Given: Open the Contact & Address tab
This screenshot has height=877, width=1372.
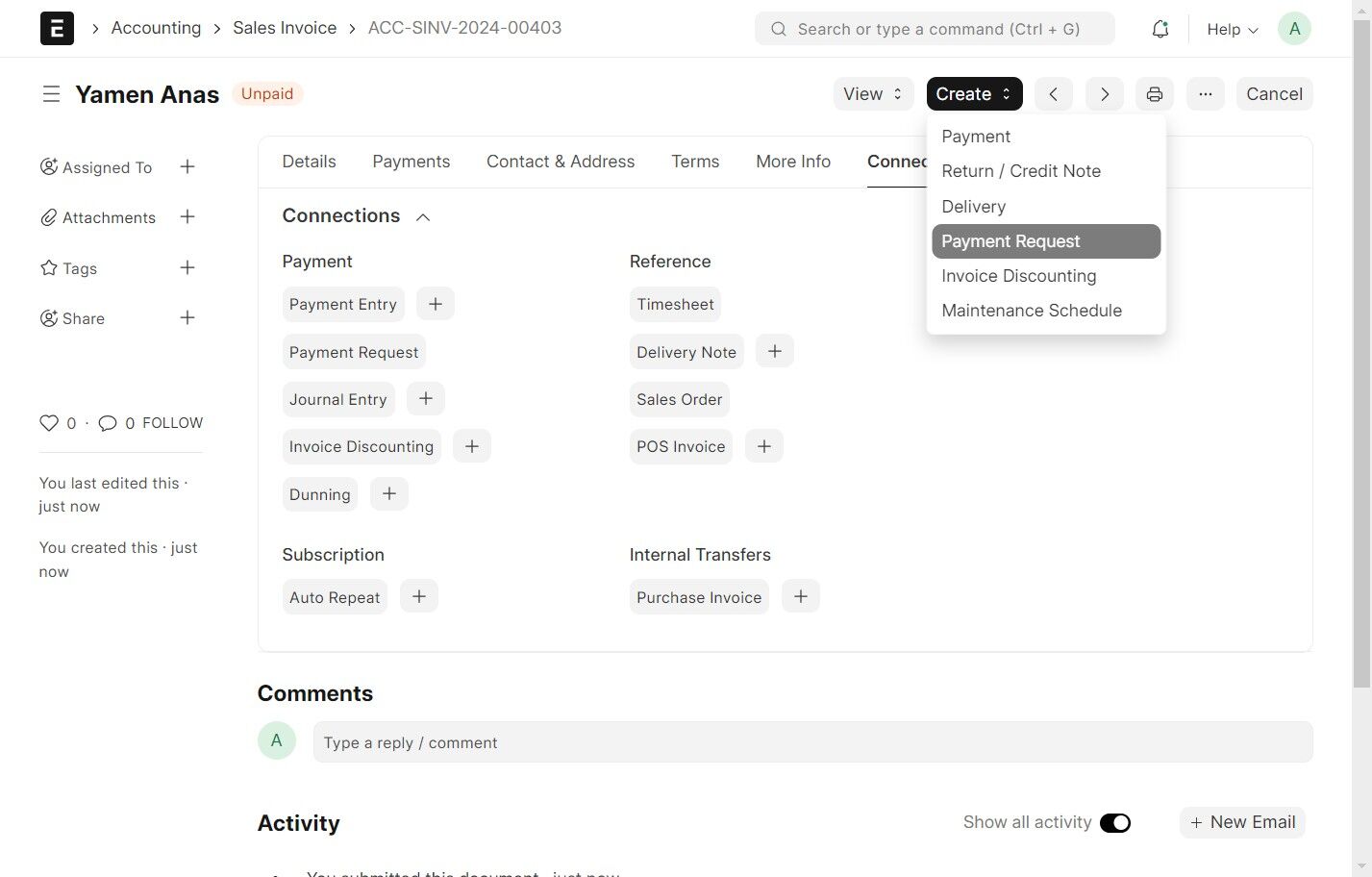Looking at the screenshot, I should tap(561, 162).
